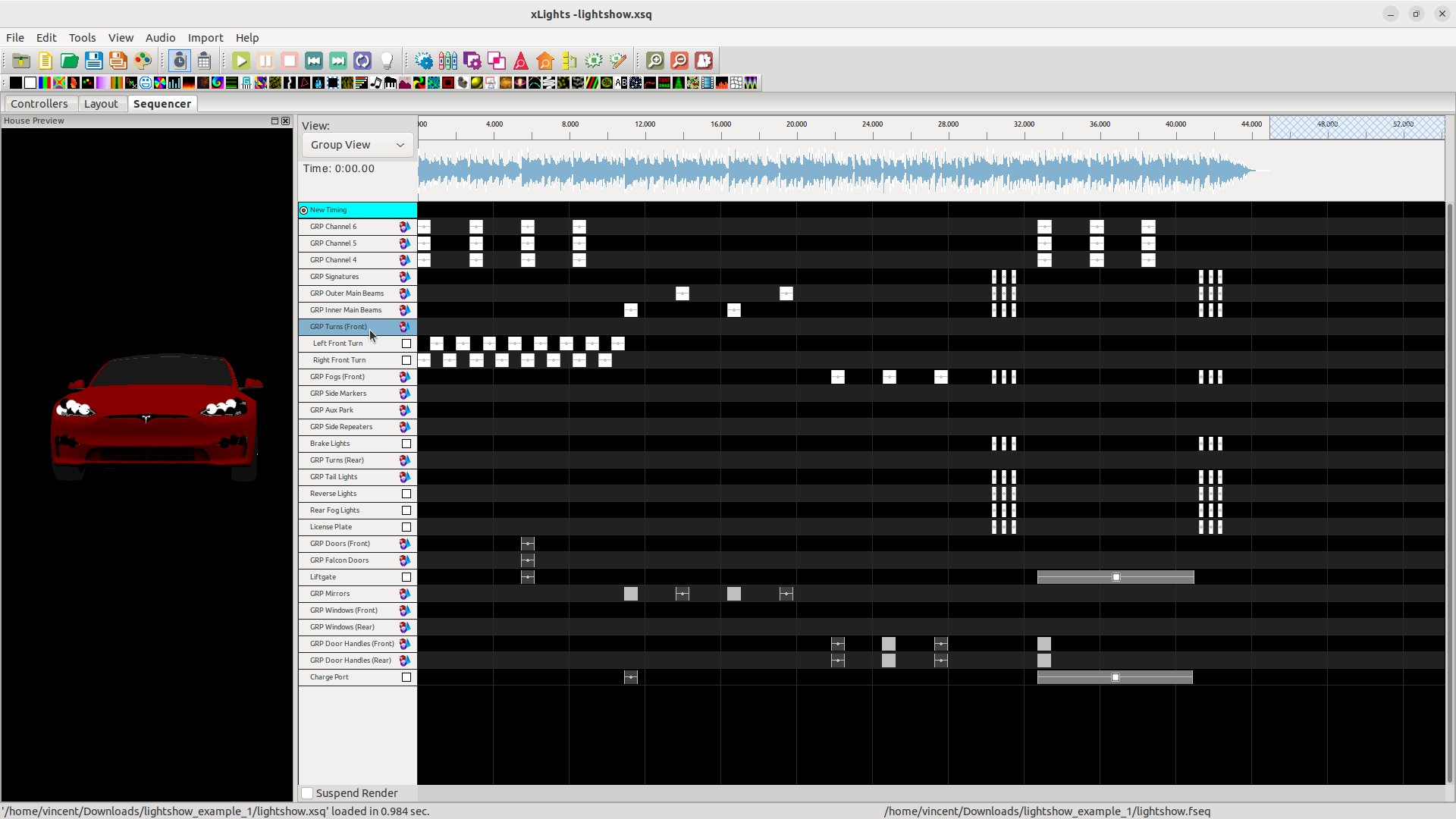Select the New Timing radio button
Viewport: 1456px width, 819px height.
304,210
